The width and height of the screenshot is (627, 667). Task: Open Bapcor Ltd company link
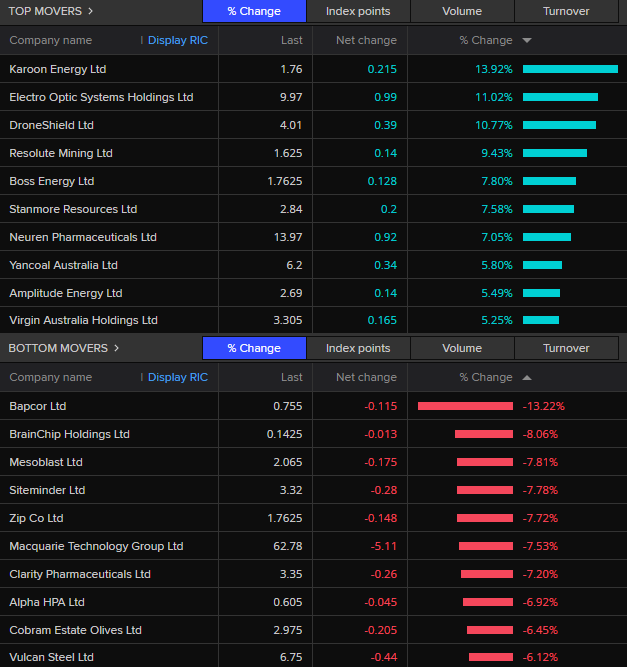coord(38,406)
